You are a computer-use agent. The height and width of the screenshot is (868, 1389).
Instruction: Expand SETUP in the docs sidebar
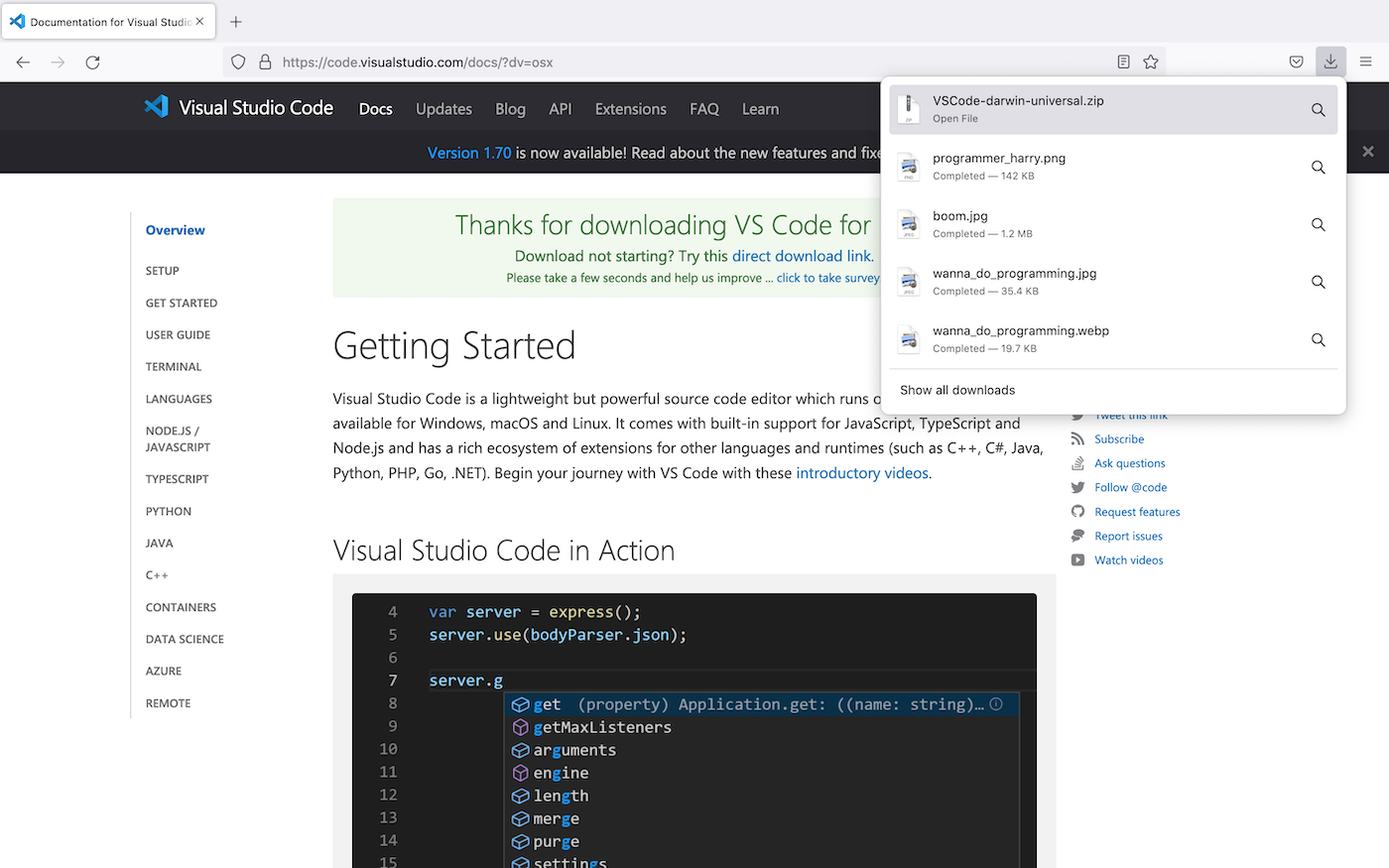(x=163, y=271)
